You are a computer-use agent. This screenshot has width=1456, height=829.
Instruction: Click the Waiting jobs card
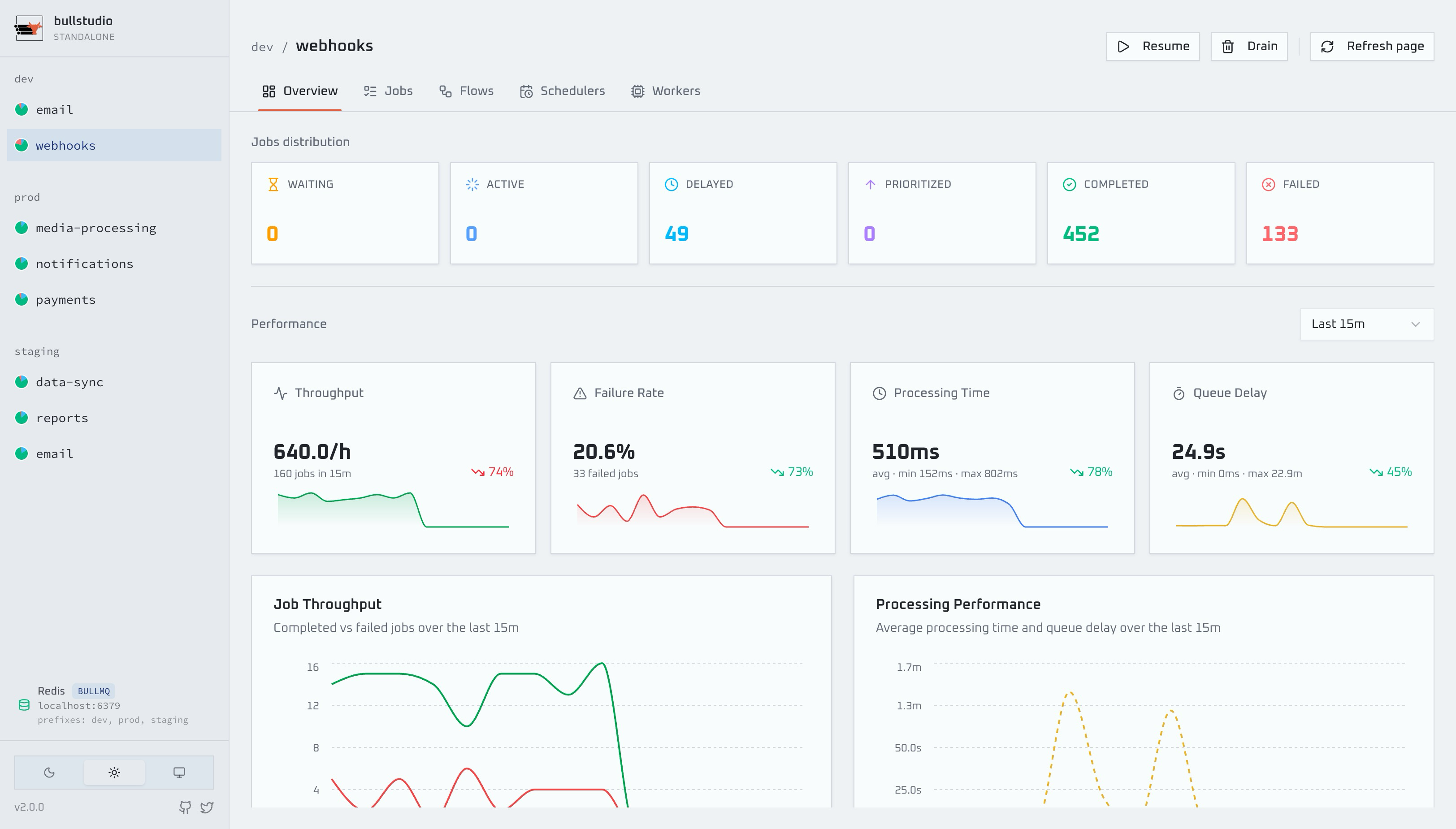click(345, 213)
